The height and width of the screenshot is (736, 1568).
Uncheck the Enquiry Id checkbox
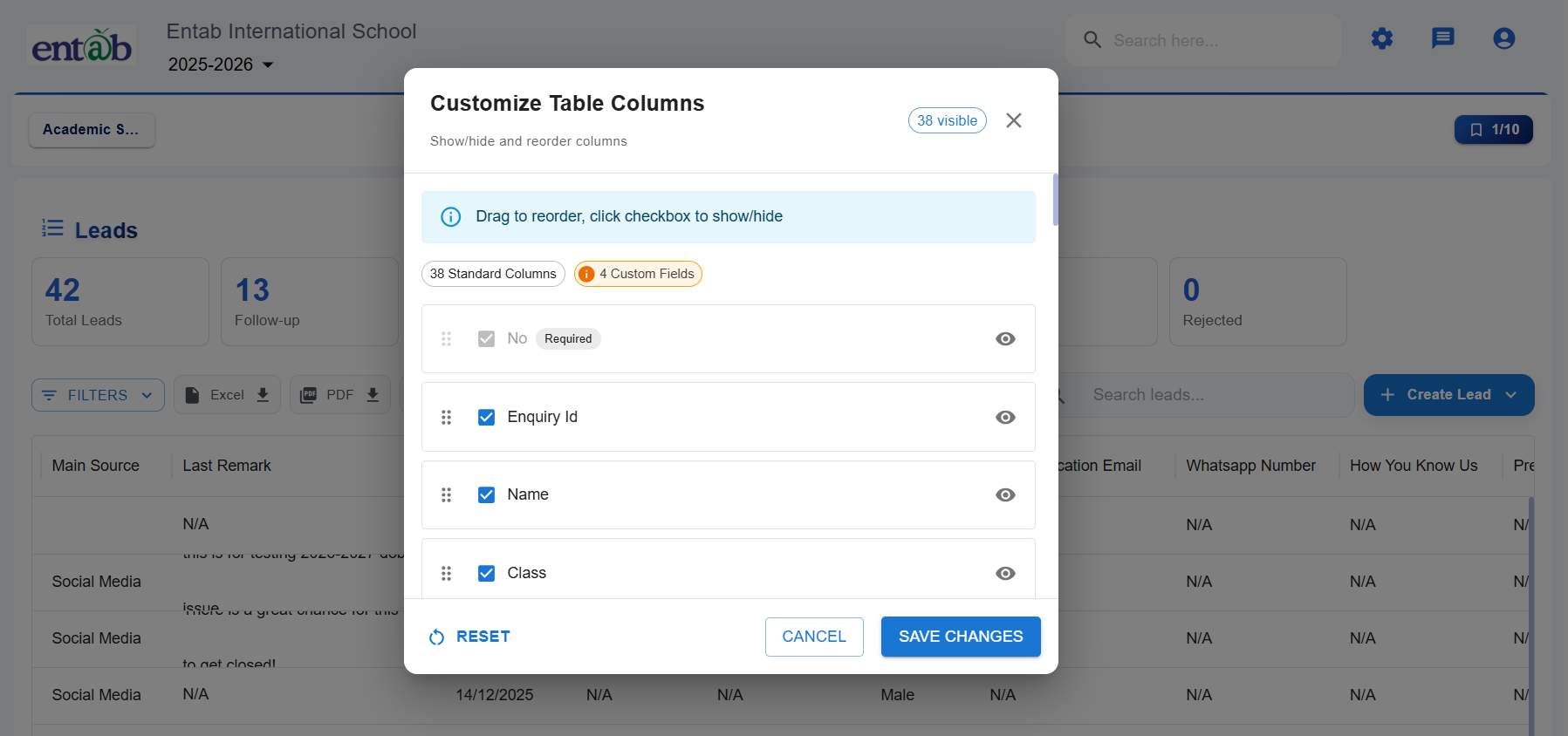point(486,417)
